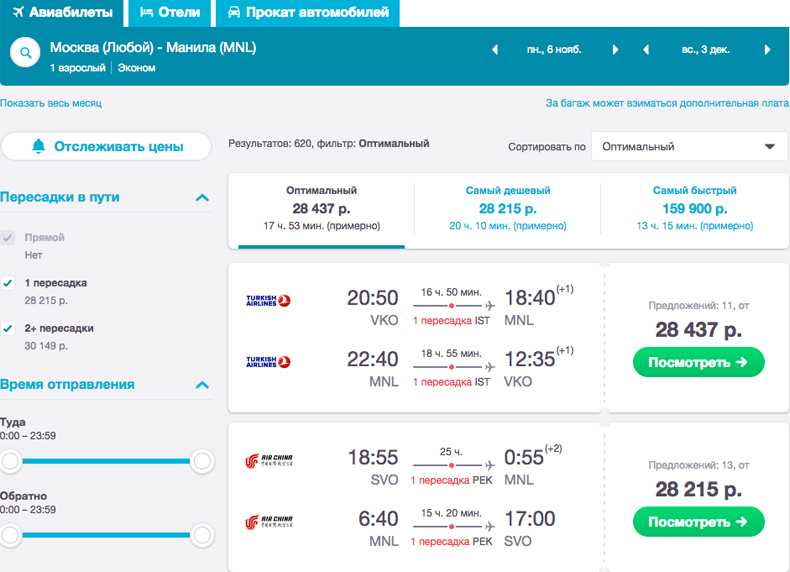Go to next departure date arrow

tap(616, 50)
